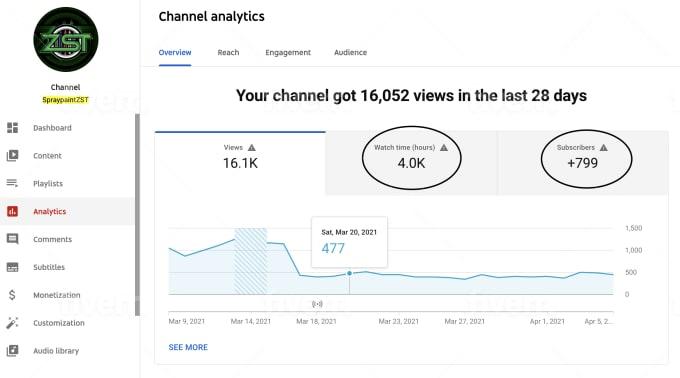The image size is (680, 378).
Task: Switch to the Engagement tab
Action: tap(288, 52)
